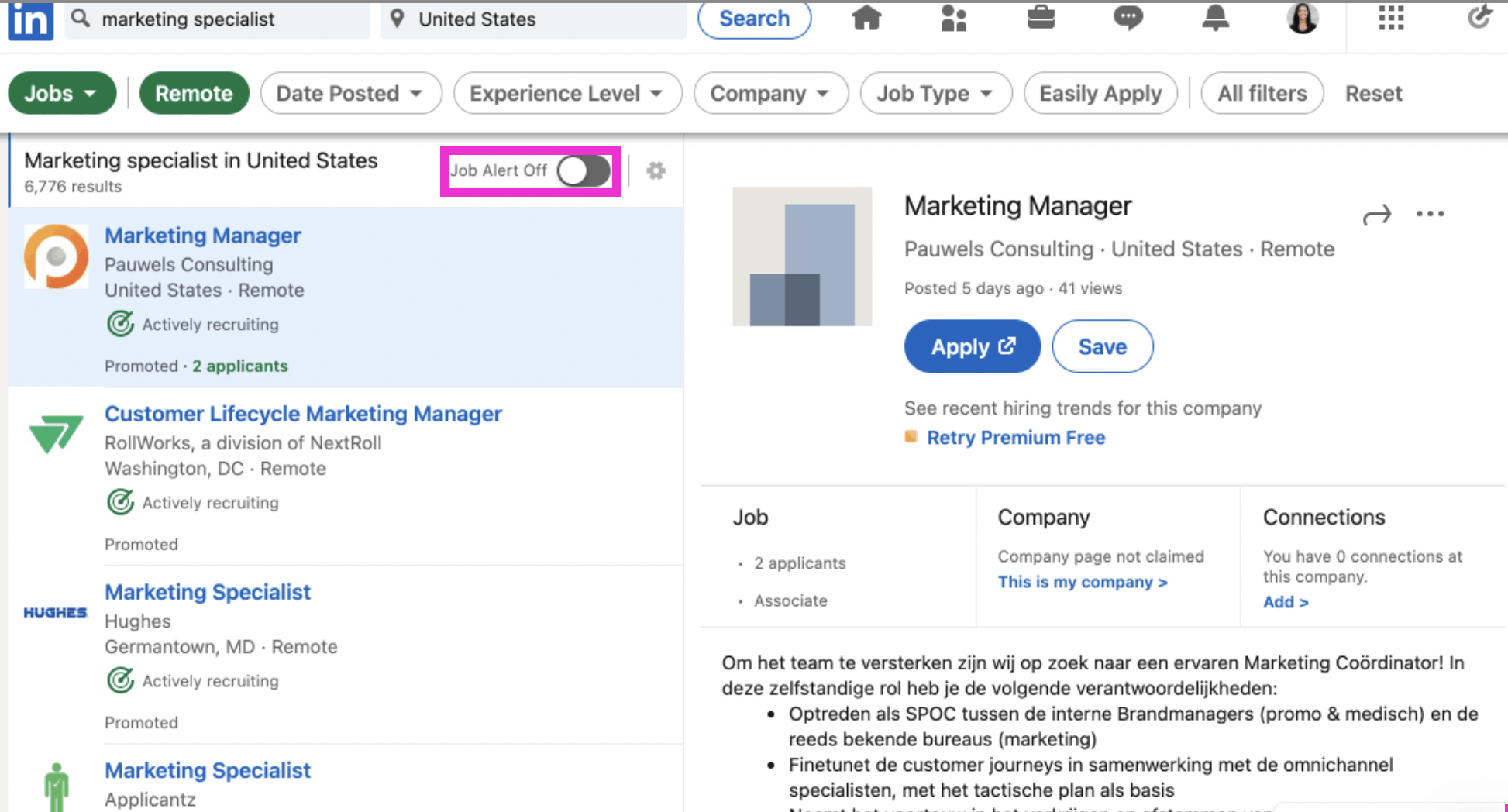Click the marketing specialist search field
1508x812 pixels.
click(218, 19)
